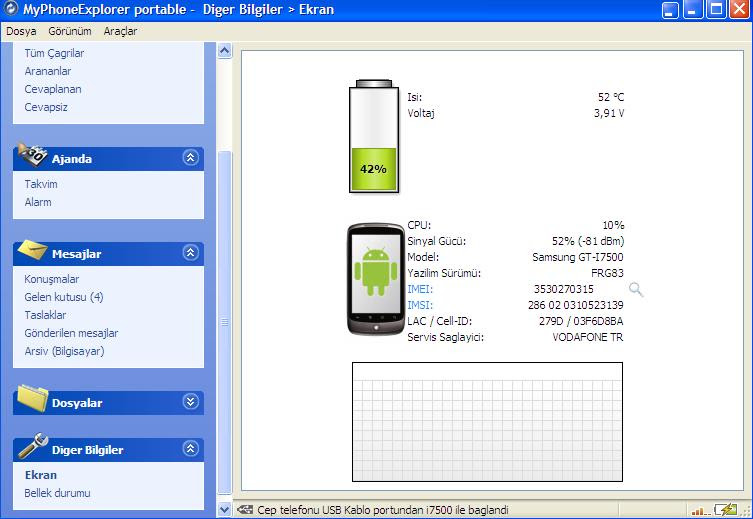Screen dimensions: 753x519
Task: Expand the Dosyalar panel
Action: 191,401
